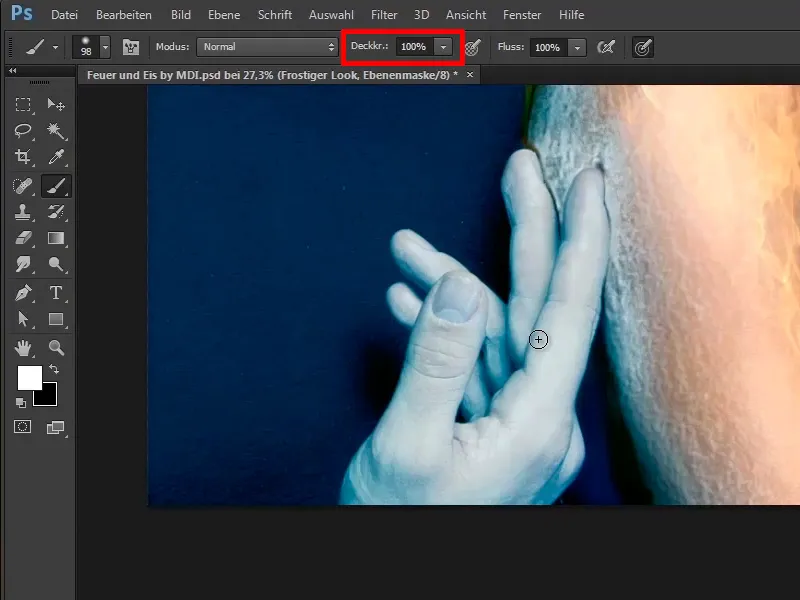Select the Zoom tool

56,348
